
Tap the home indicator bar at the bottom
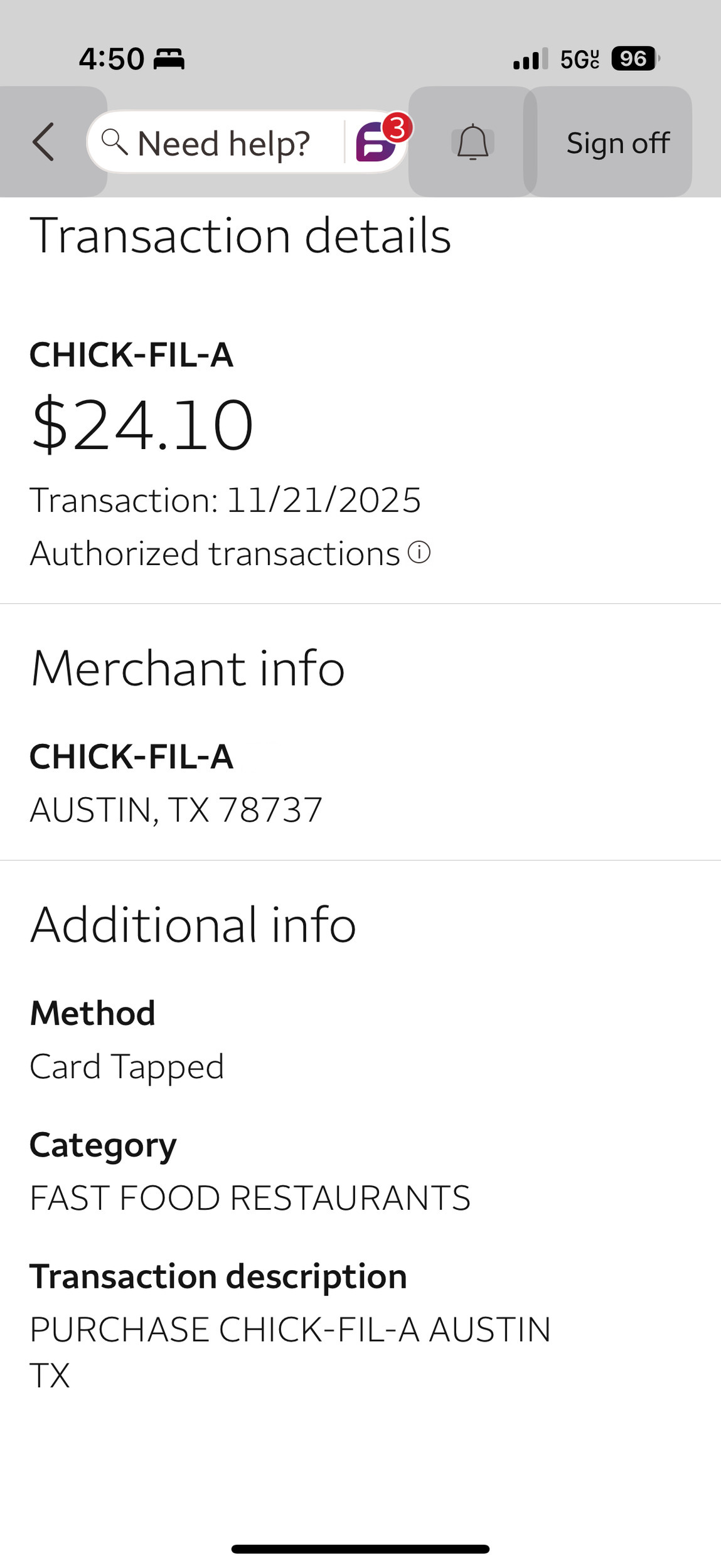click(x=360, y=1549)
